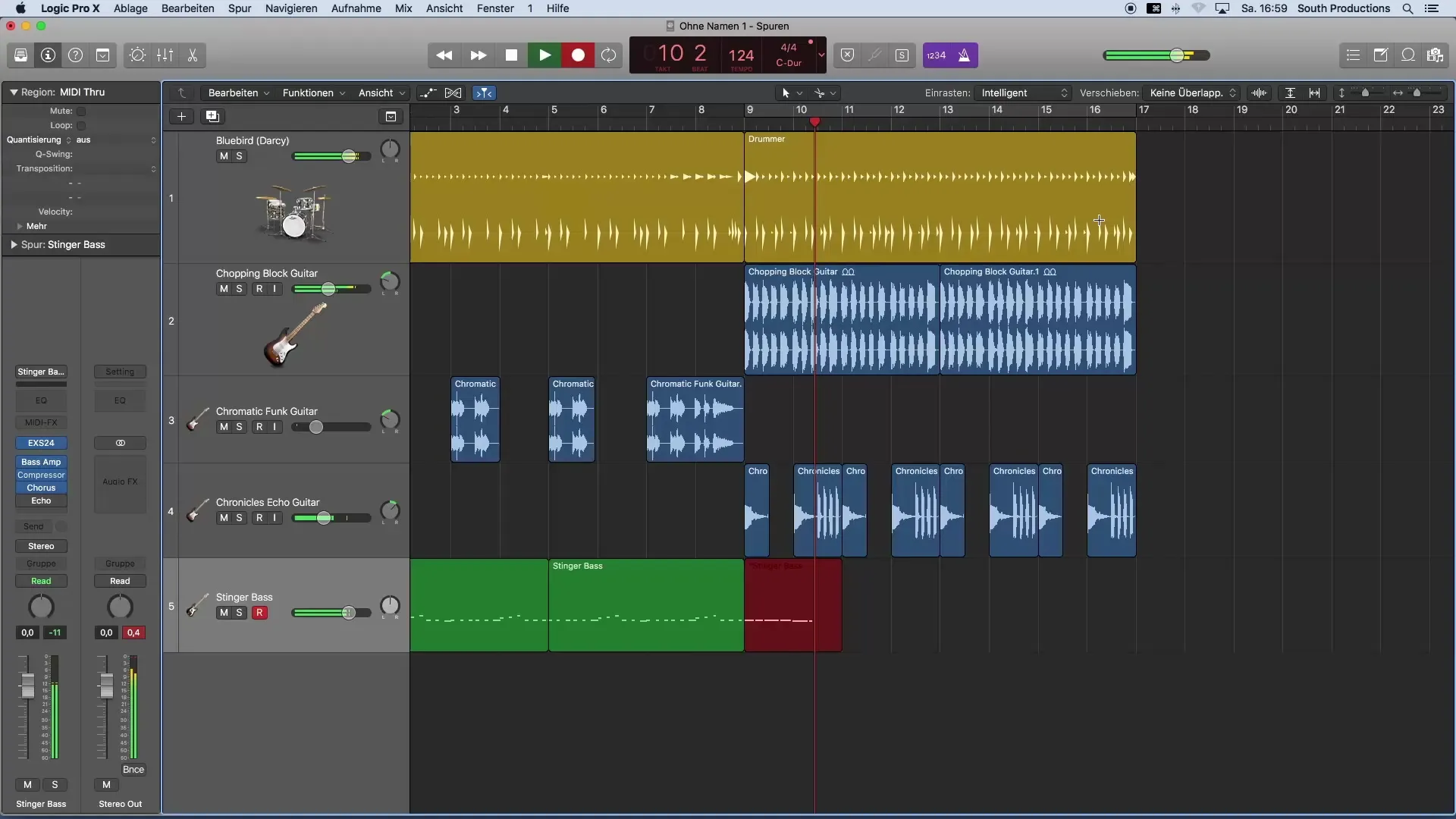Open the Bass Amp plugin slot
The image size is (1456, 819).
point(41,462)
